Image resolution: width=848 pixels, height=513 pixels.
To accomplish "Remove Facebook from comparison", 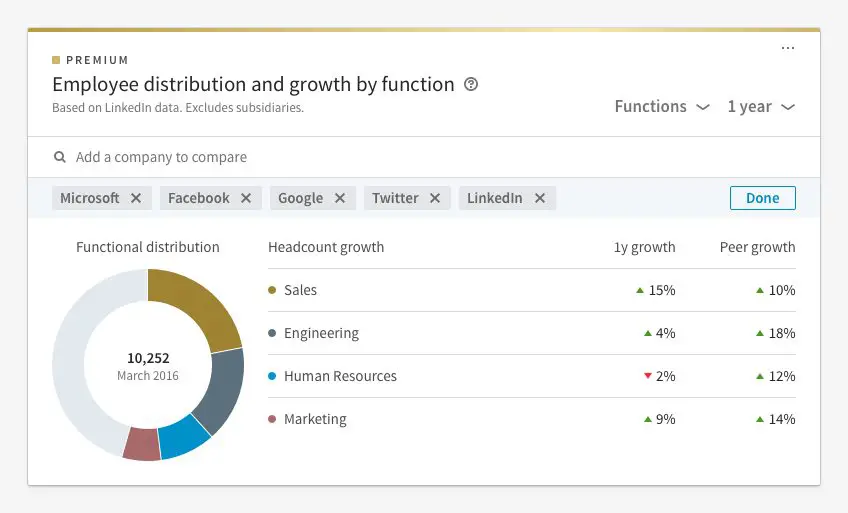I will 246,198.
